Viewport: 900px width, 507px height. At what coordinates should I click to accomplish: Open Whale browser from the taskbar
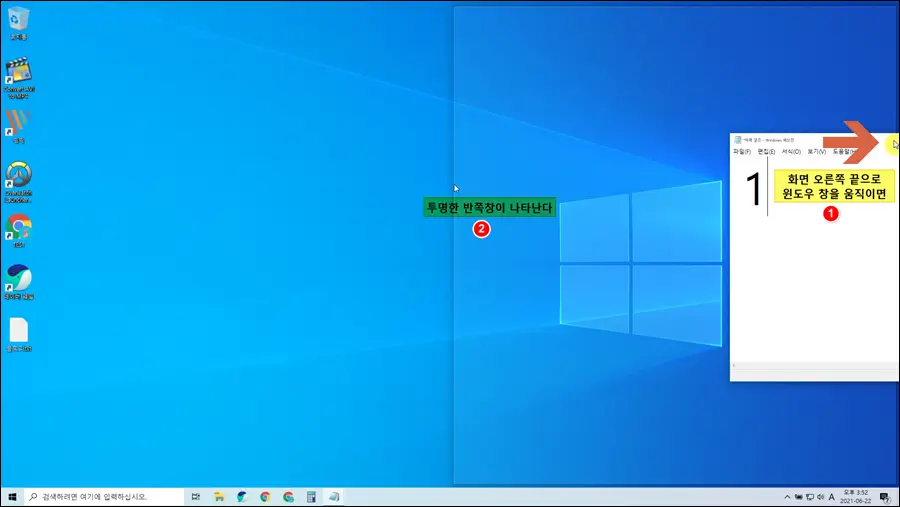click(x=242, y=497)
